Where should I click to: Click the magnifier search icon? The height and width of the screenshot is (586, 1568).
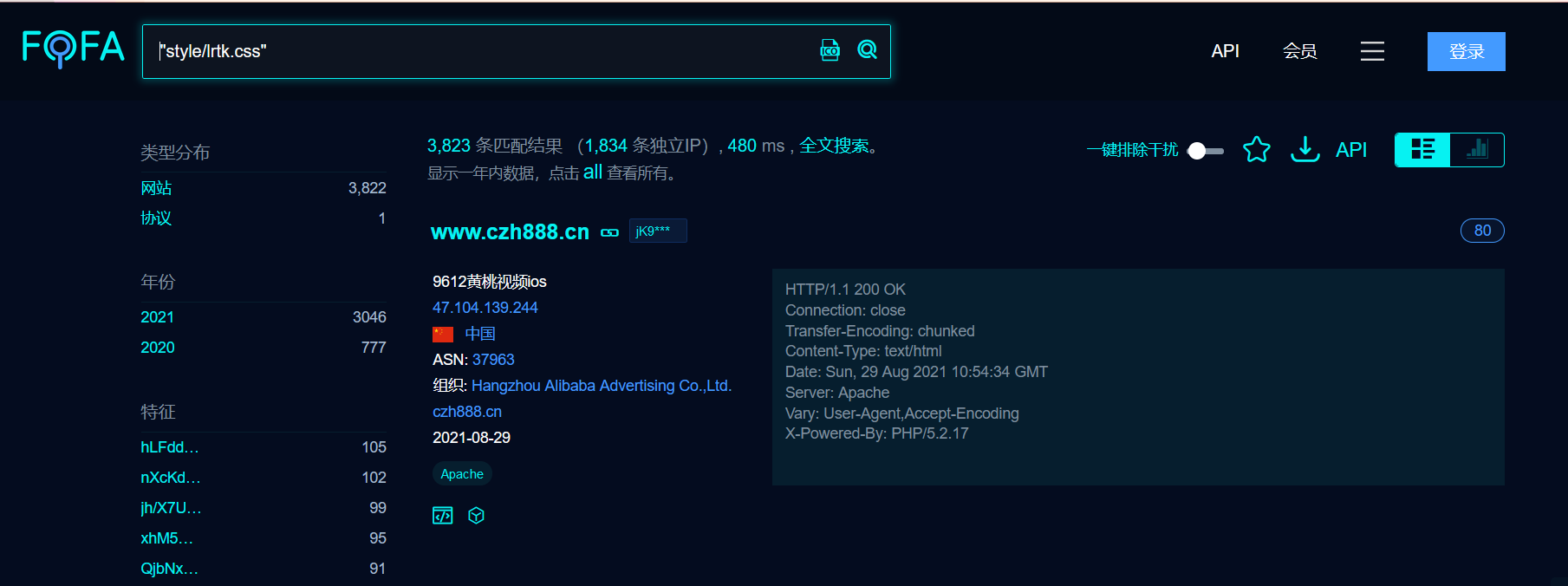[868, 50]
